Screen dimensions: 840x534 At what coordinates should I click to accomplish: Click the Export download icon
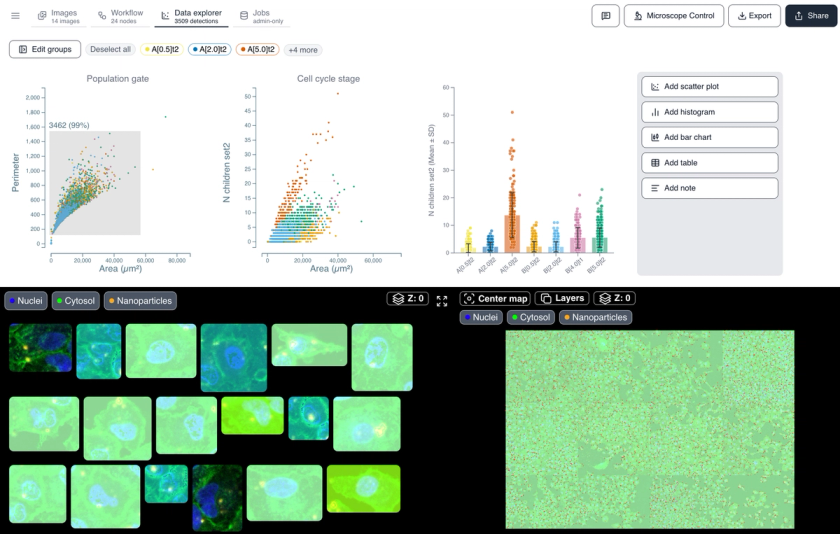pyautogui.click(x=742, y=16)
